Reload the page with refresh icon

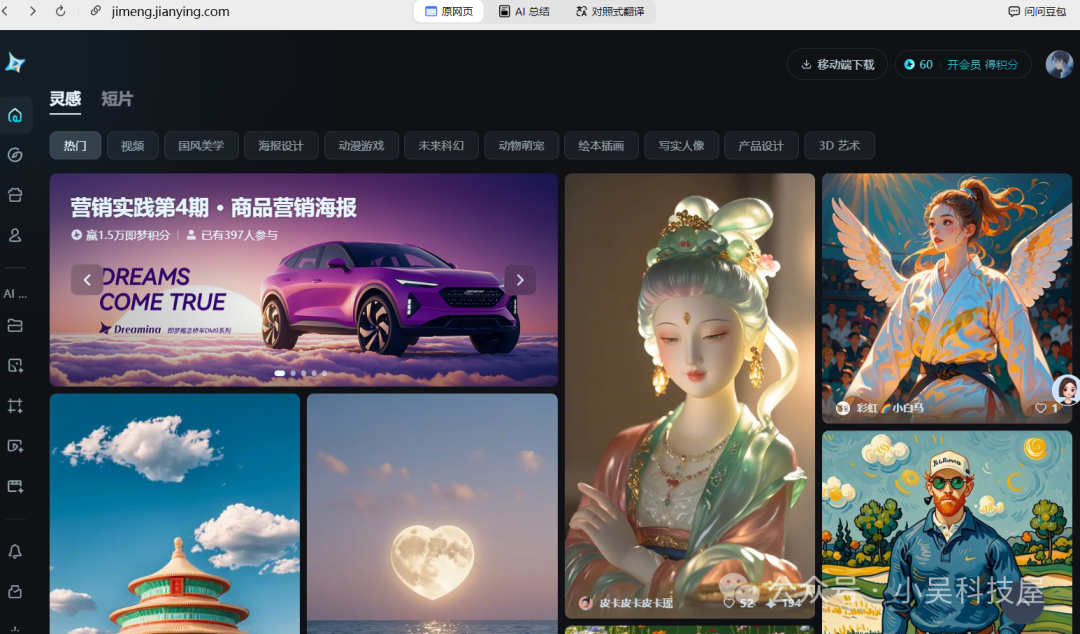pyautogui.click(x=61, y=11)
